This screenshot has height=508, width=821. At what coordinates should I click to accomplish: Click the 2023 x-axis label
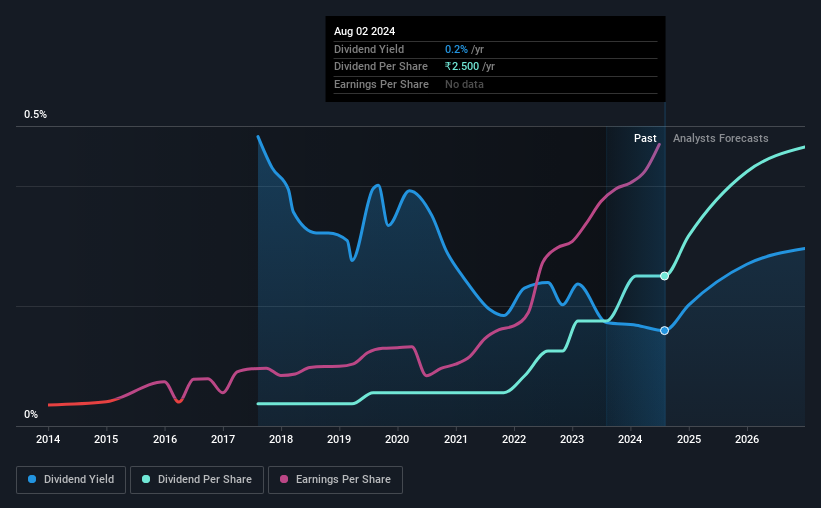pyautogui.click(x=572, y=439)
